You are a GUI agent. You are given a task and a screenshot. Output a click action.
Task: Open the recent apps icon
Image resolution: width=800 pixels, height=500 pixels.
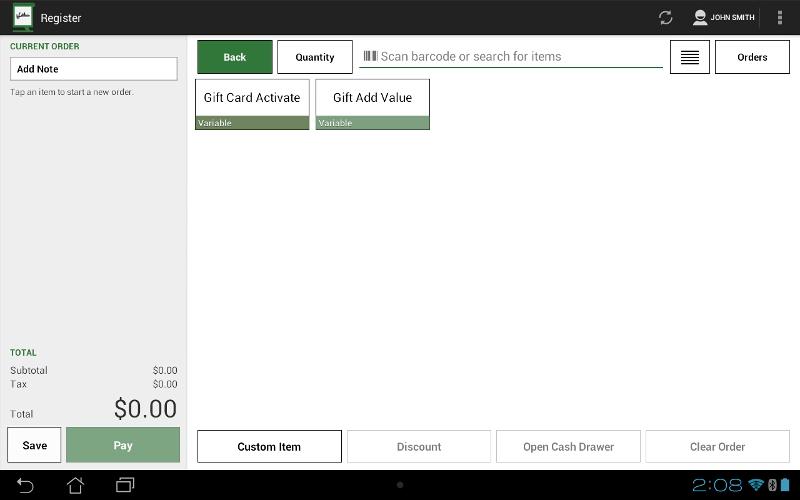(125, 485)
